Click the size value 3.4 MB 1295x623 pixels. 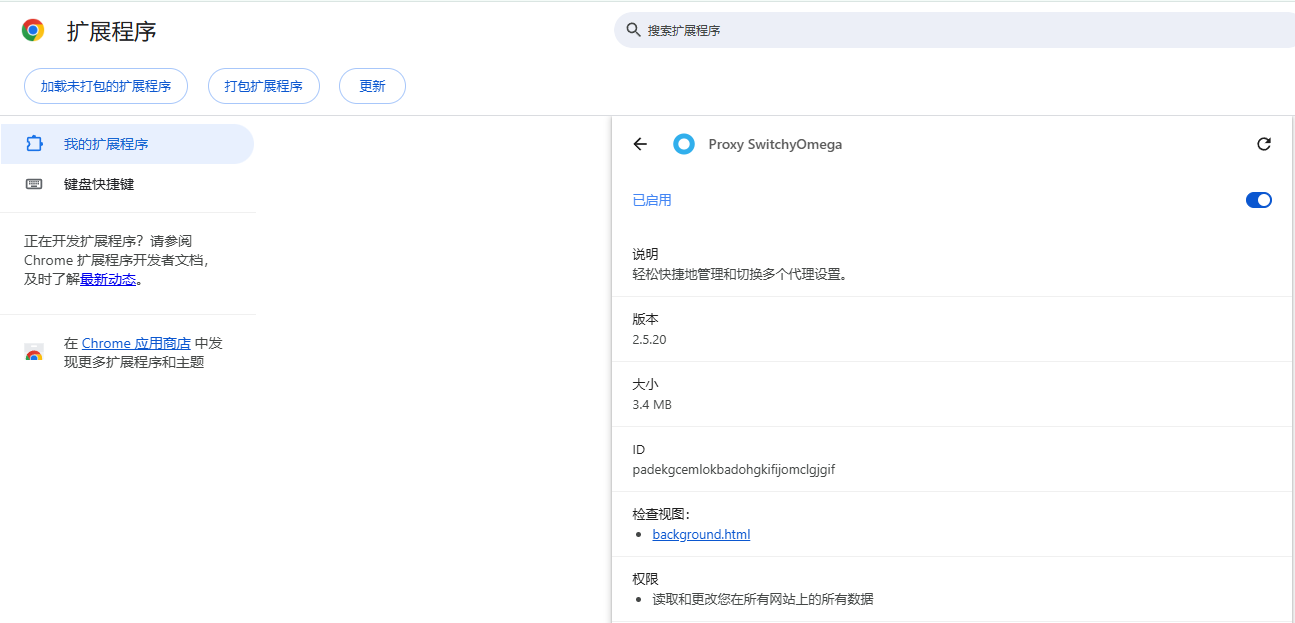652,404
